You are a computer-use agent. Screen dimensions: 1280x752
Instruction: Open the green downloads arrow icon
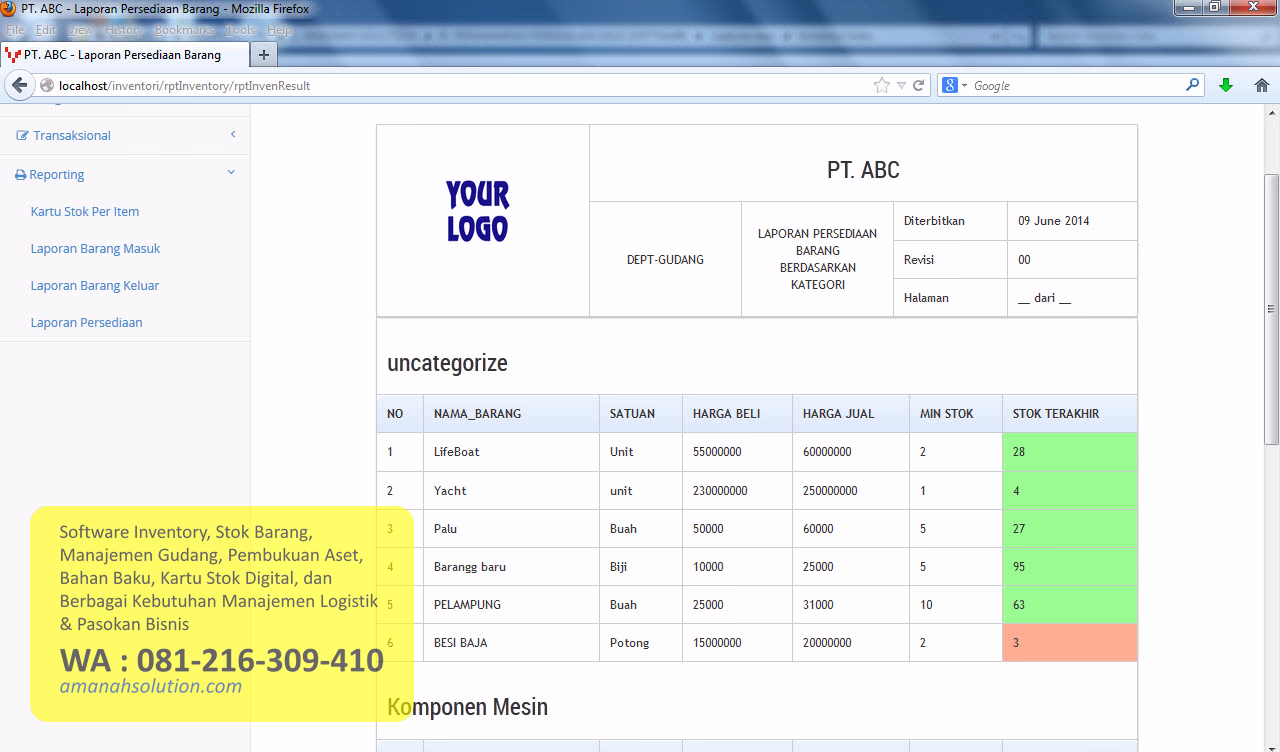1226,85
